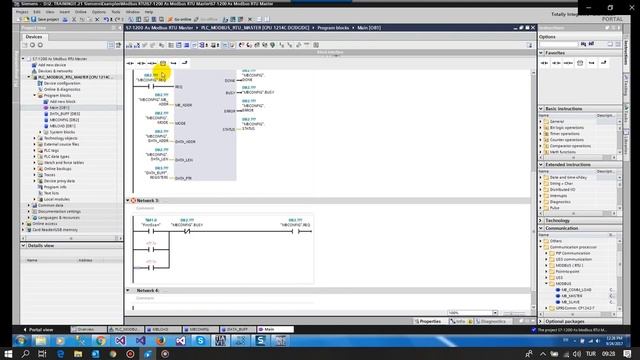Click the instructions search input field
The height and width of the screenshot is (360, 640).
(559, 44)
